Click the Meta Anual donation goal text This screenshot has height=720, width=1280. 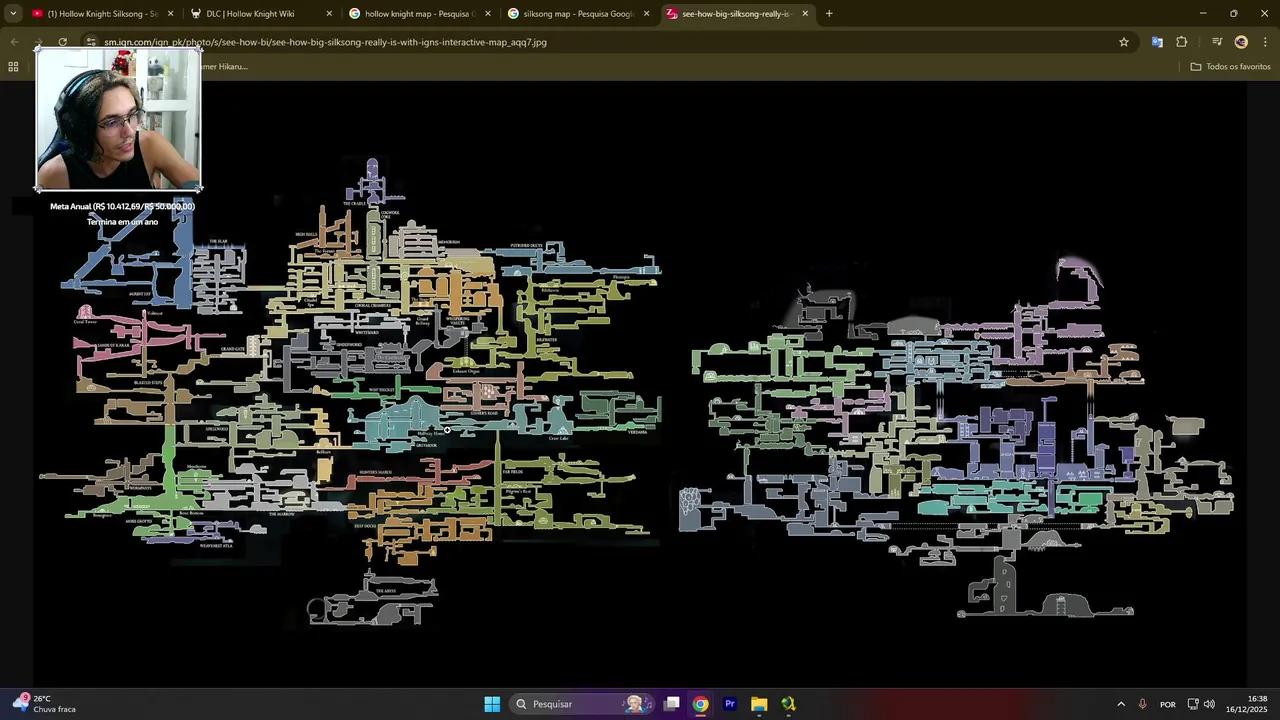click(x=122, y=214)
